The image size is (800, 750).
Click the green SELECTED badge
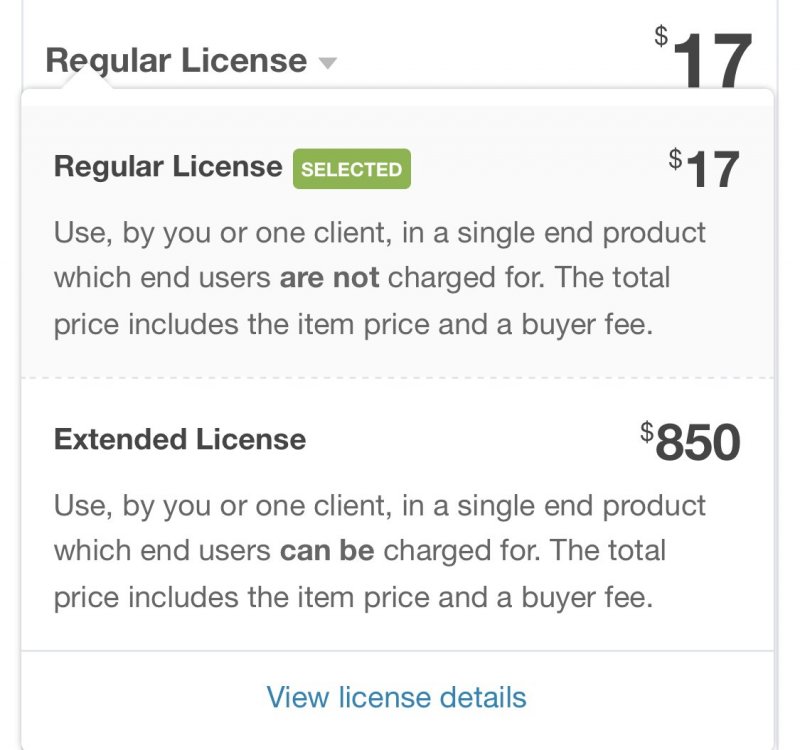pos(351,169)
